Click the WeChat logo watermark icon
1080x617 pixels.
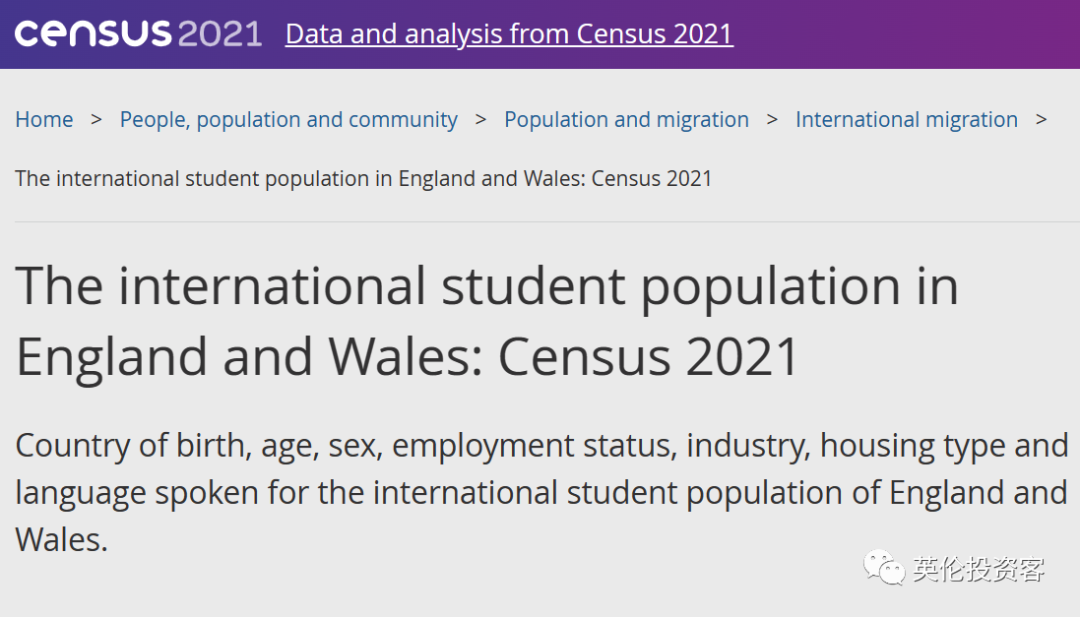[886, 569]
